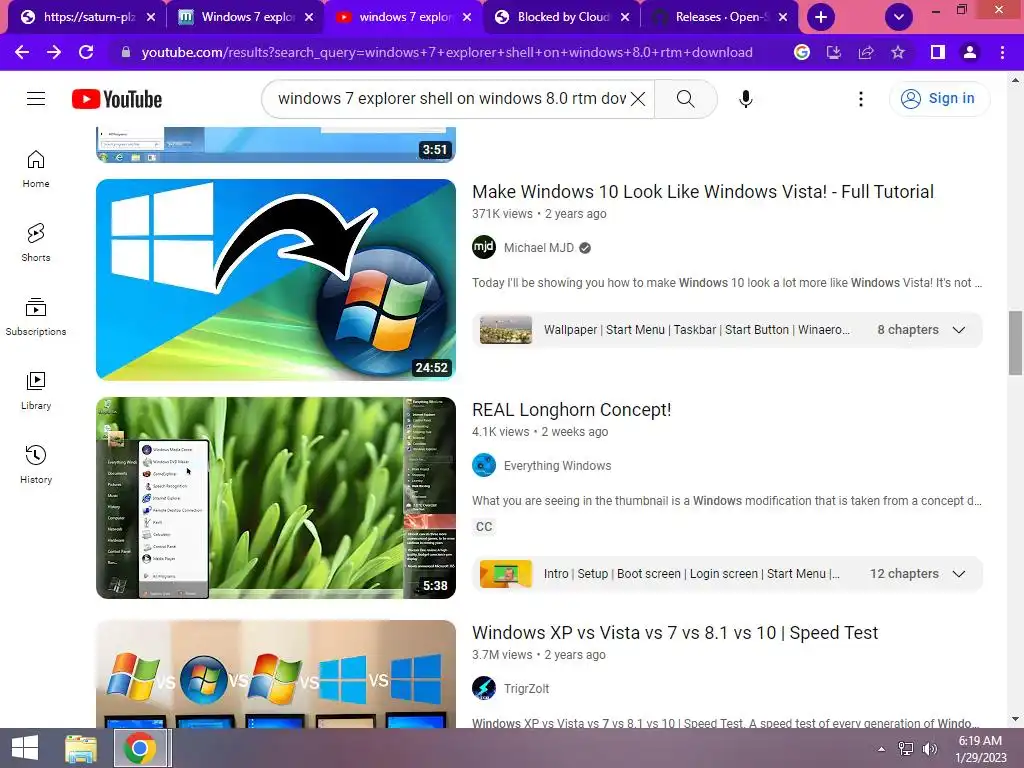Close the Blocked by Cloud tab
This screenshot has width=1024, height=768.
coord(625,17)
